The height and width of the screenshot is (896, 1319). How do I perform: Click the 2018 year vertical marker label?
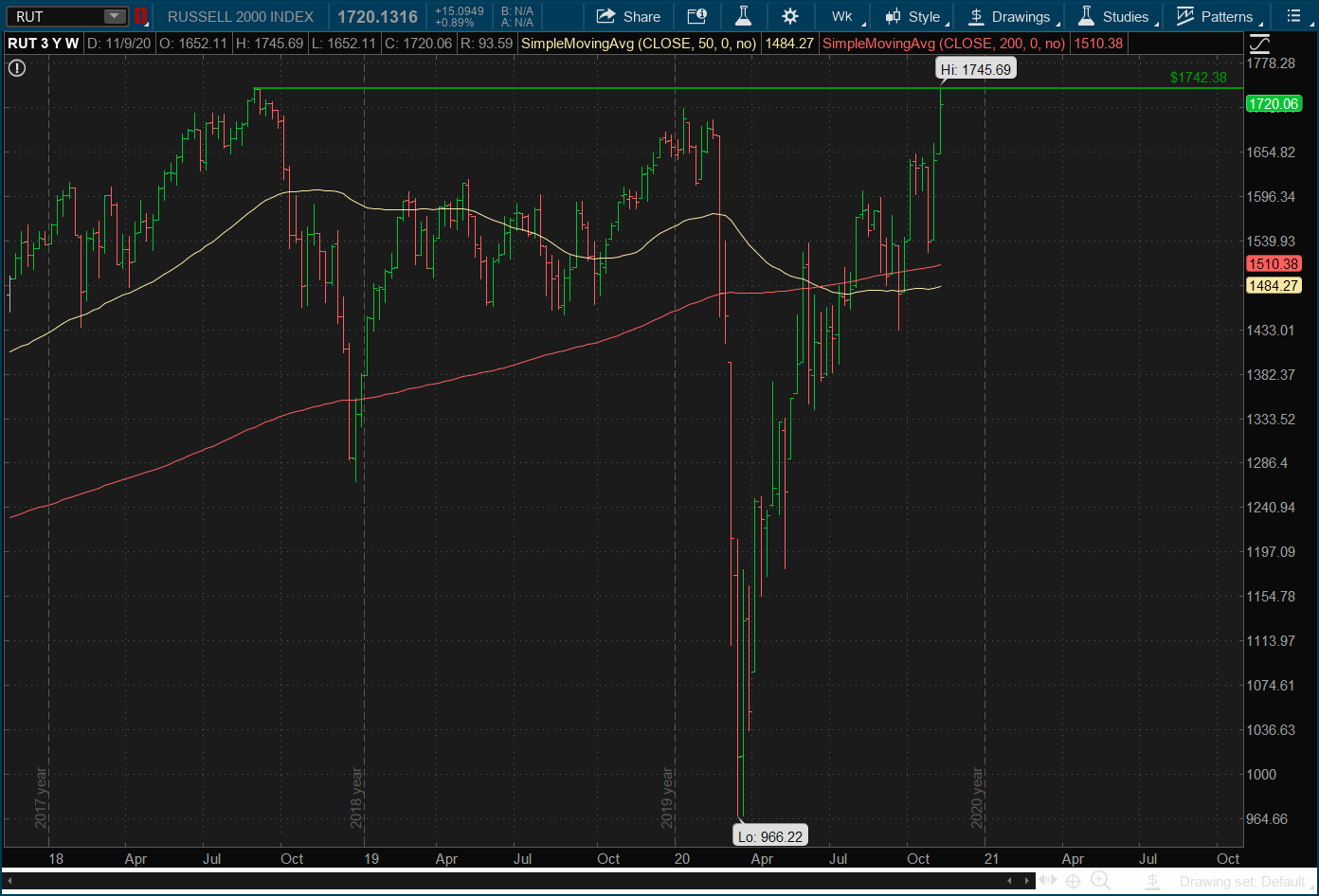coord(357,798)
